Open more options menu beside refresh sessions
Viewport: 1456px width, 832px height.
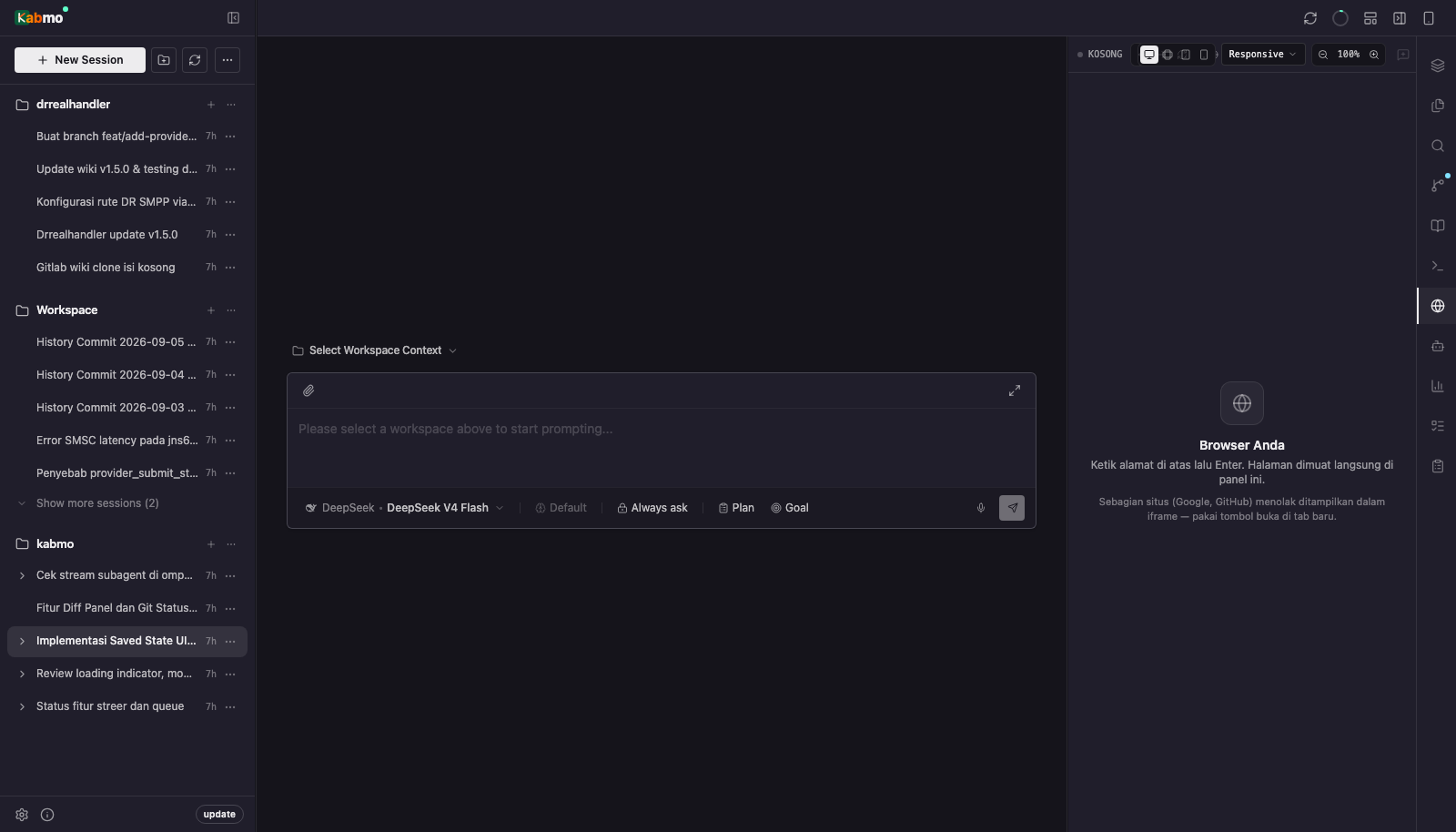[x=227, y=60]
